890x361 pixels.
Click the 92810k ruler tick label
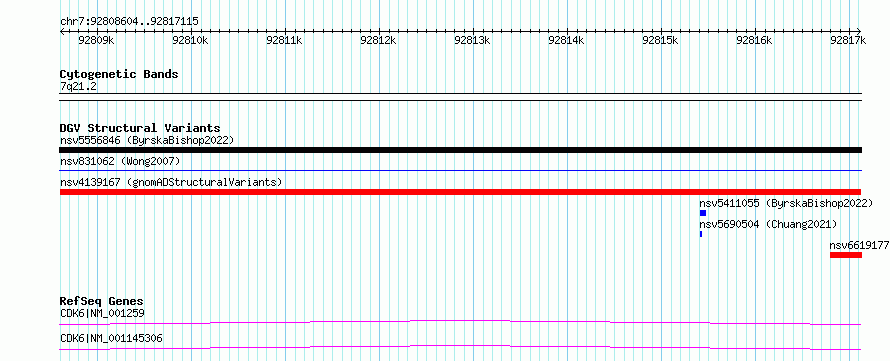click(x=191, y=40)
